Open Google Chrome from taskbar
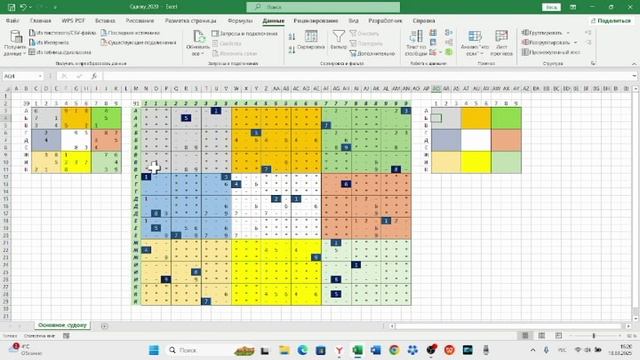 pos(394,350)
